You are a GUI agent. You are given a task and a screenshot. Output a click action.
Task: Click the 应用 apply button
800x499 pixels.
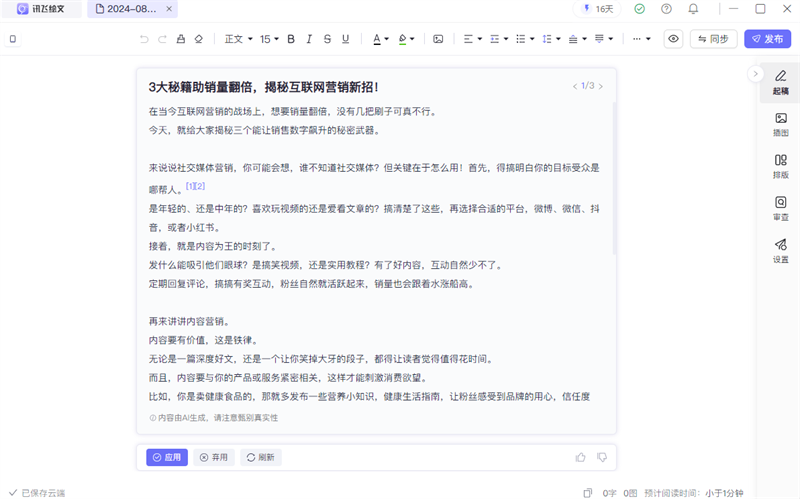pyautogui.click(x=167, y=457)
